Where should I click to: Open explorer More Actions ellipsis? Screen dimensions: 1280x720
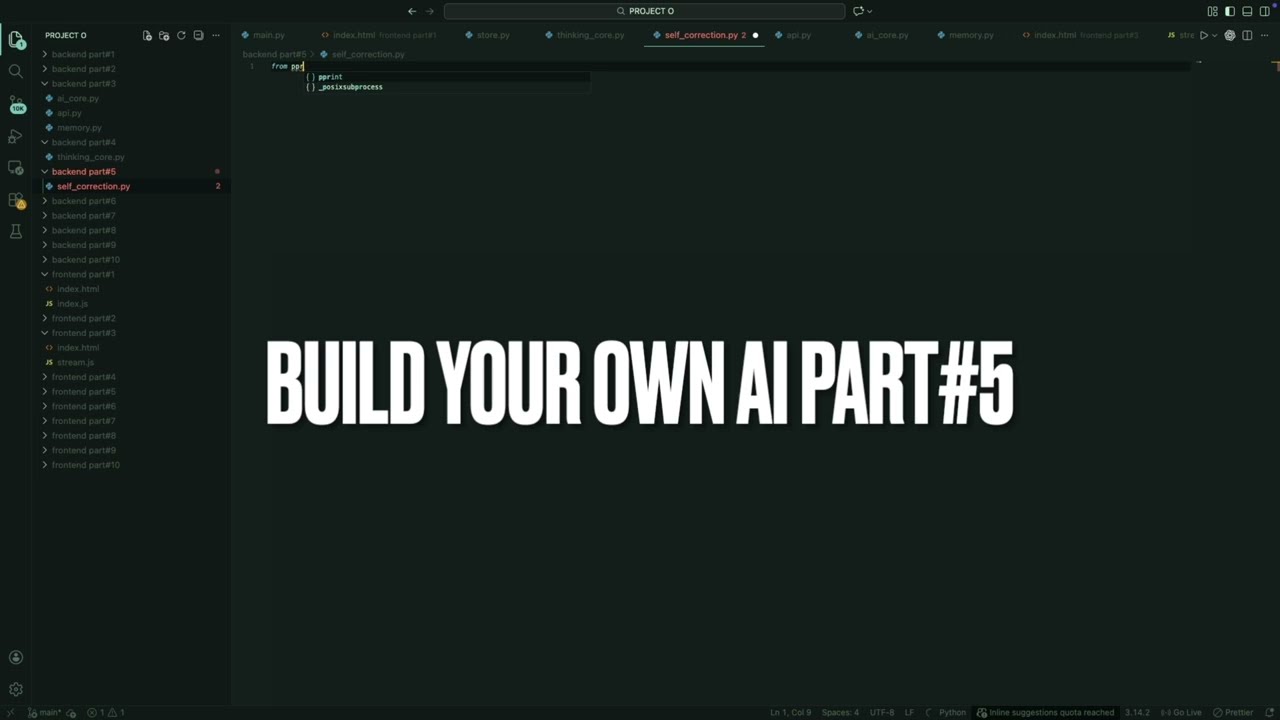coord(215,35)
